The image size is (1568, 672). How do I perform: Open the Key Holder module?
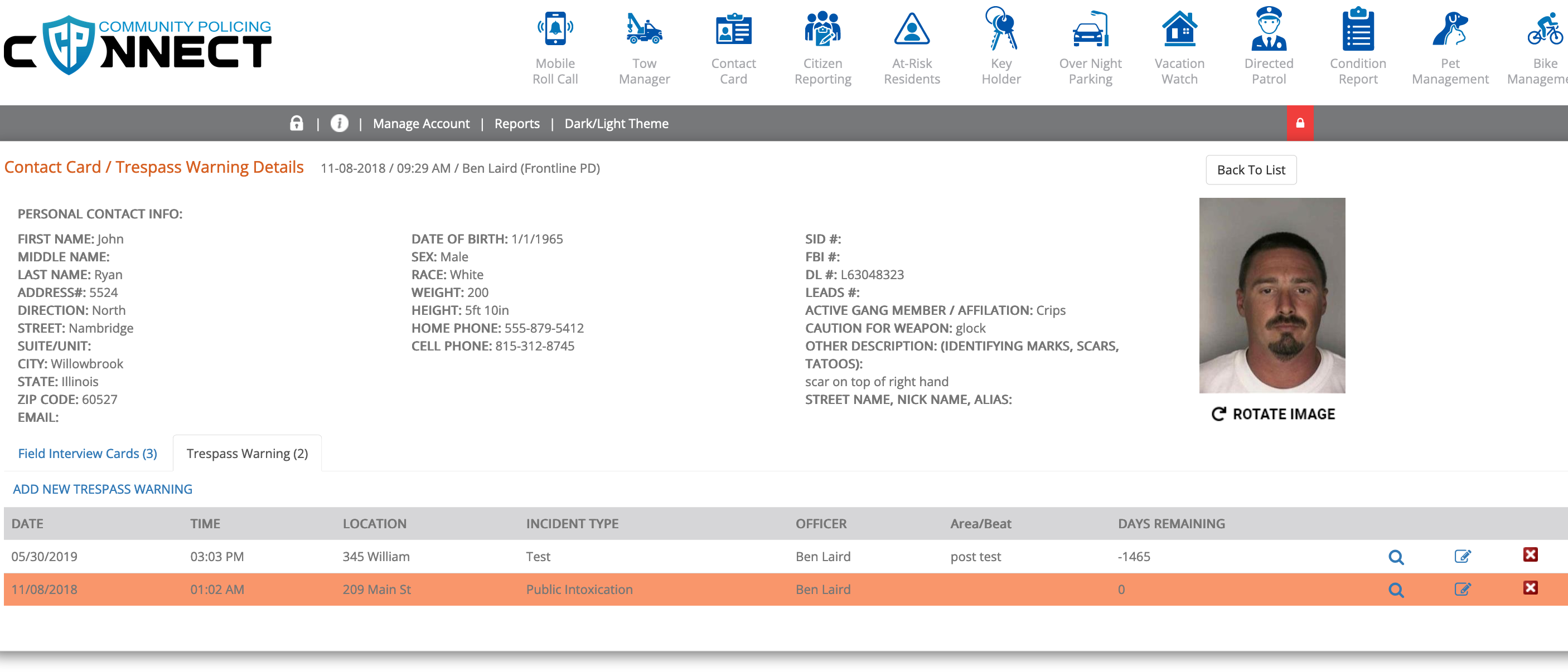(1001, 47)
